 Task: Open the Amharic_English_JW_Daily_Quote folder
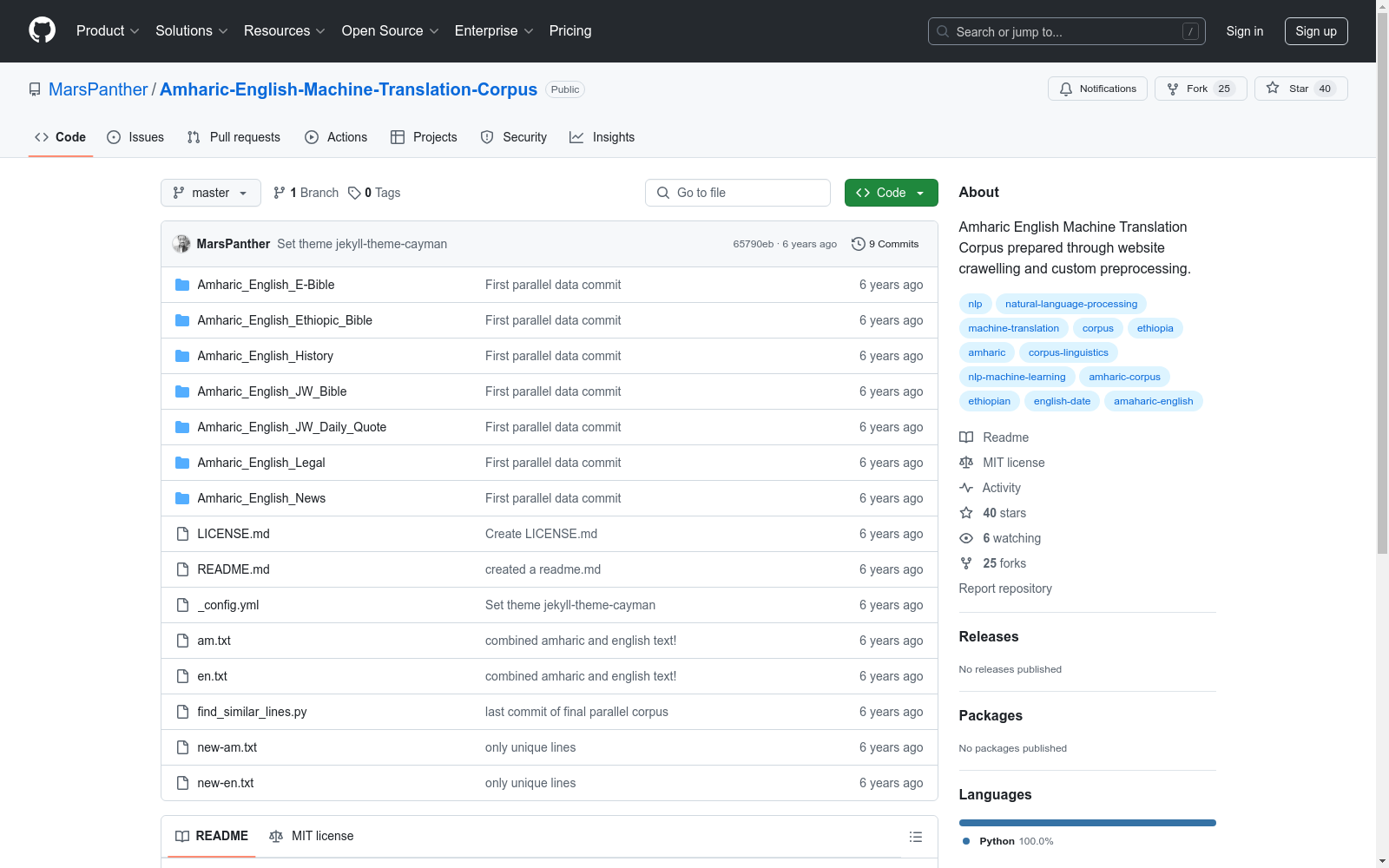(x=292, y=427)
